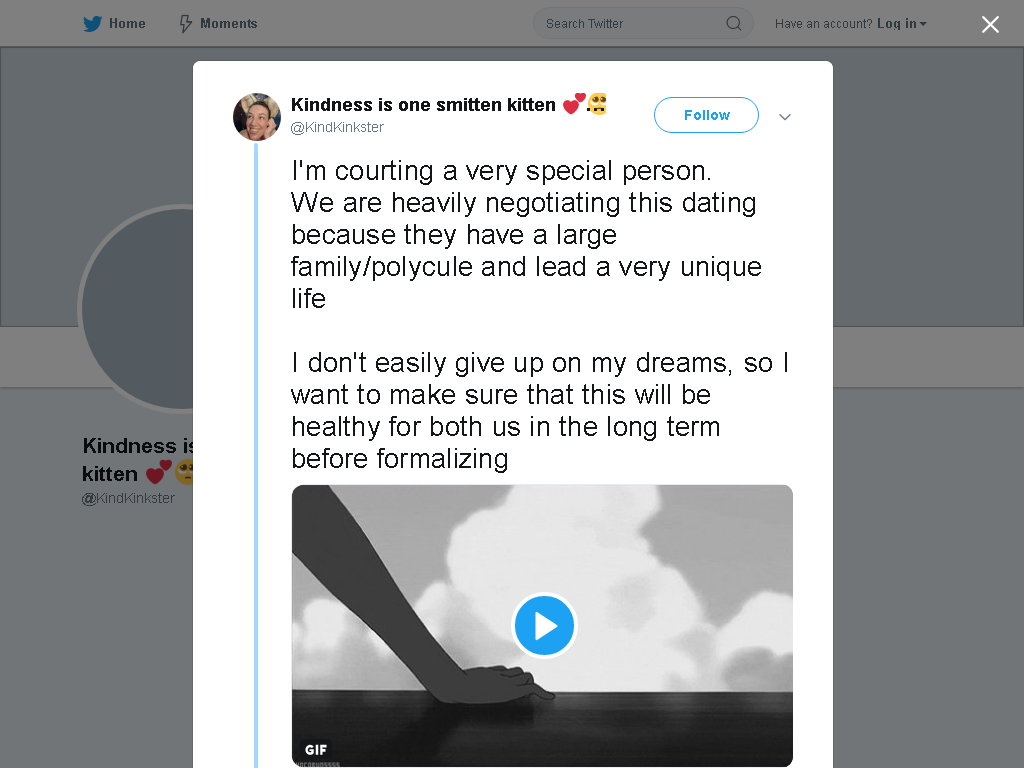Follow the @KindKinkster account
Screen dimensions: 1024x768
(706, 115)
